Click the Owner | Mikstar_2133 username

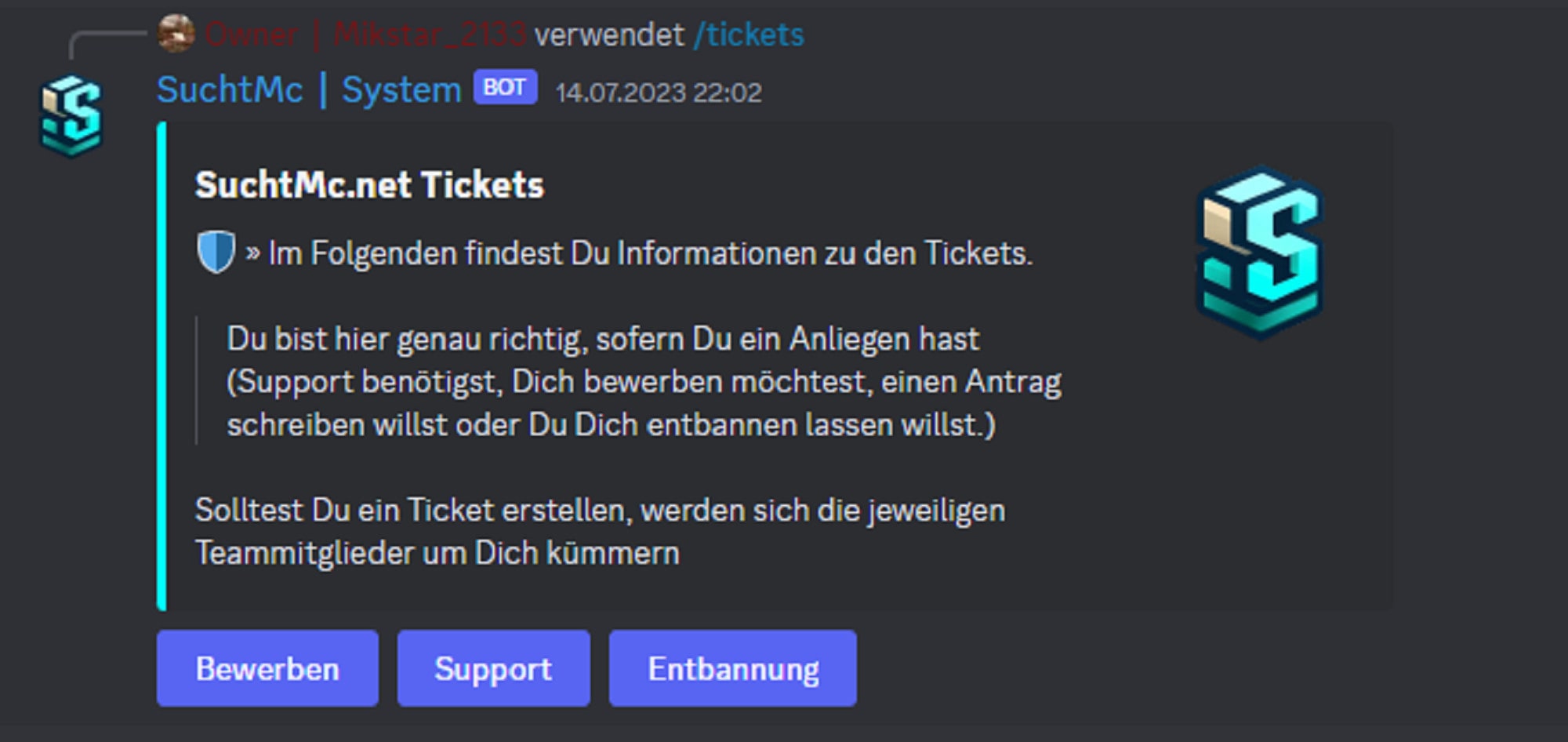365,35
